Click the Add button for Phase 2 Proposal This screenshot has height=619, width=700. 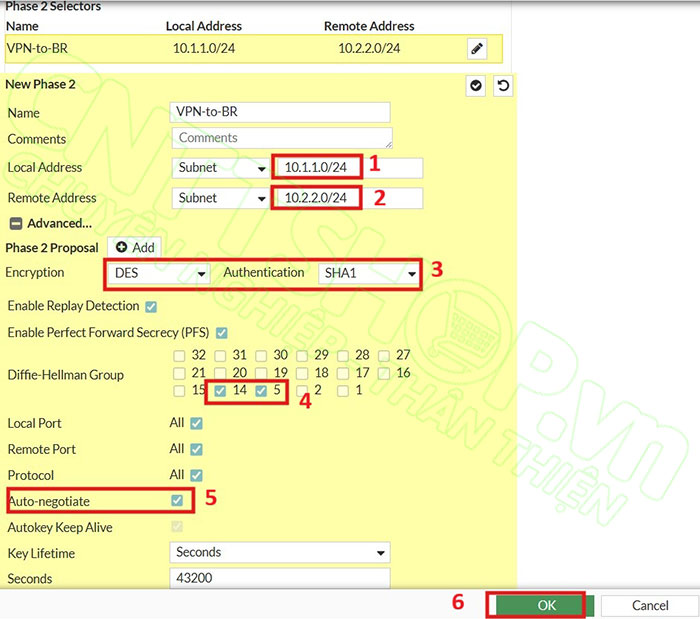tap(134, 247)
